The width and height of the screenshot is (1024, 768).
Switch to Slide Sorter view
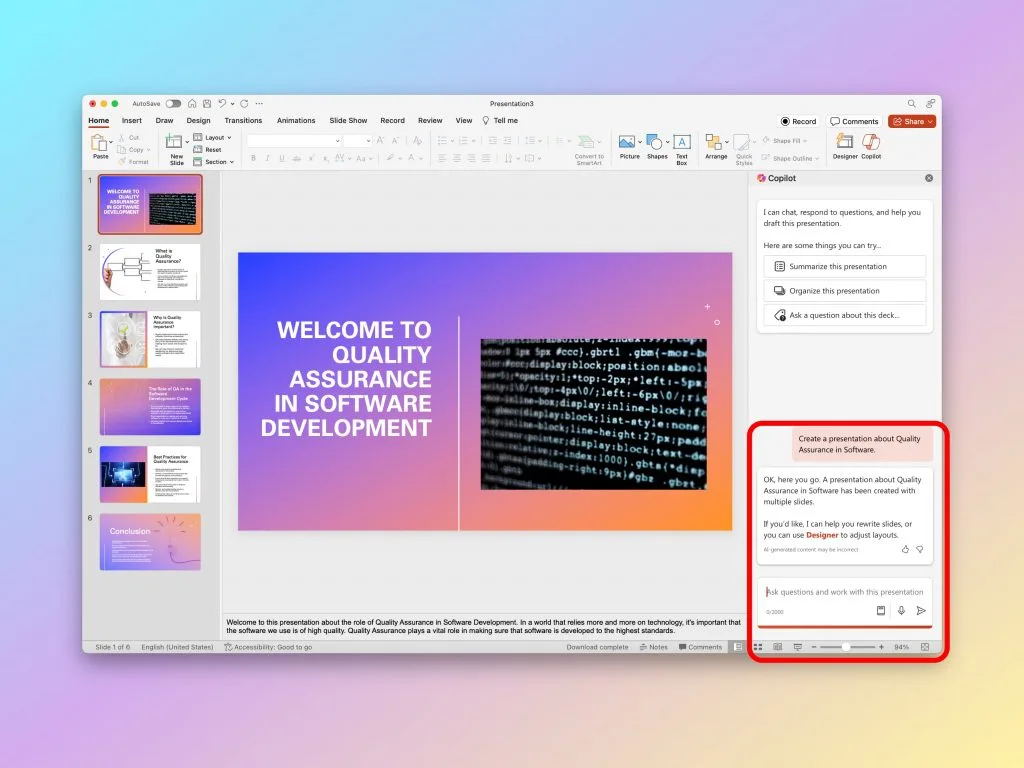point(758,647)
